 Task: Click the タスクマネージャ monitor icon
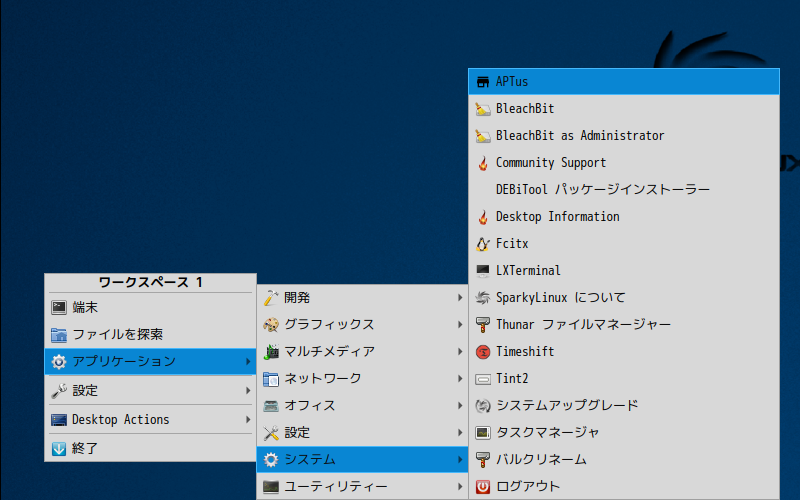pos(483,433)
